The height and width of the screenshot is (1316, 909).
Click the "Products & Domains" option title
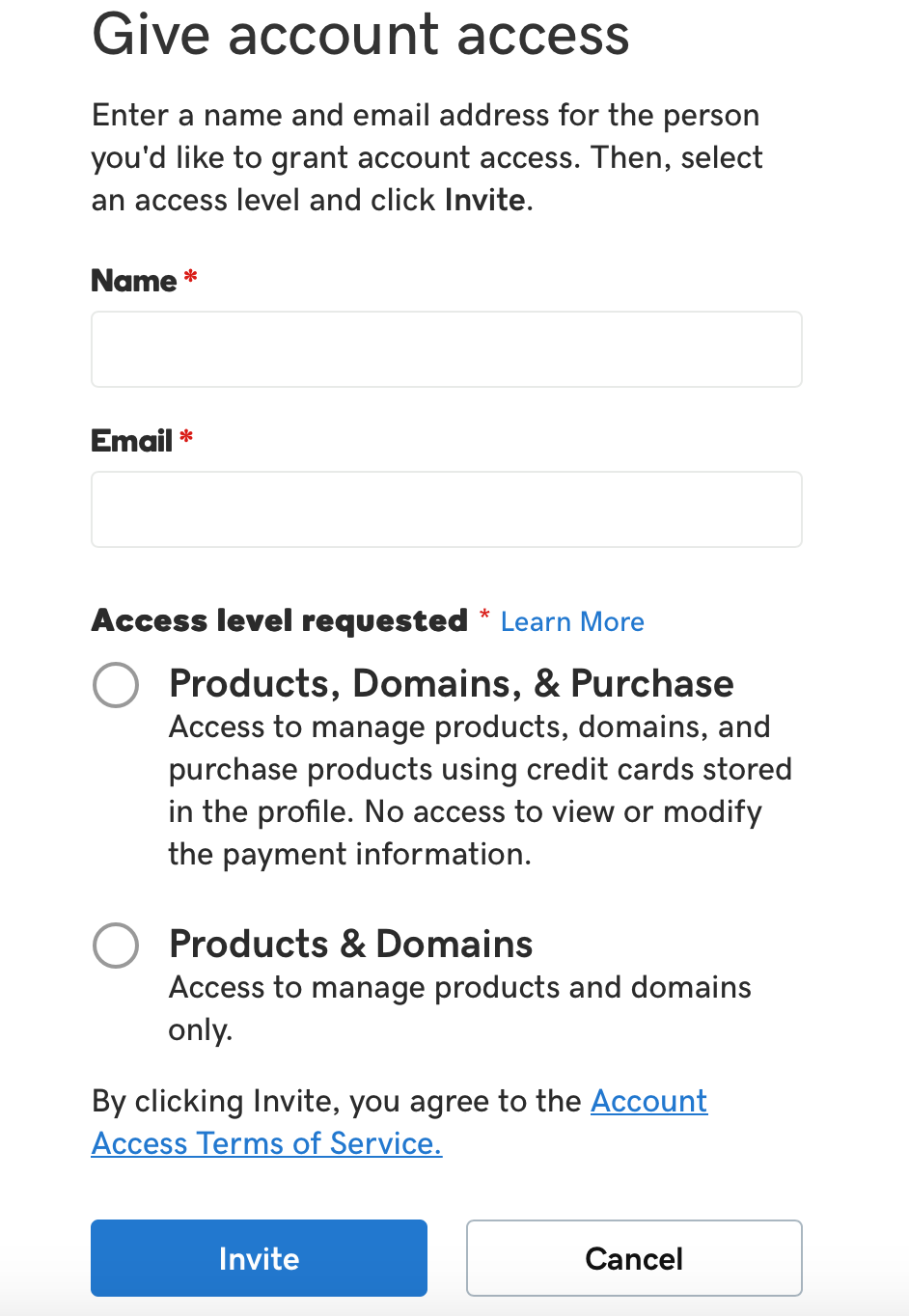pos(350,945)
